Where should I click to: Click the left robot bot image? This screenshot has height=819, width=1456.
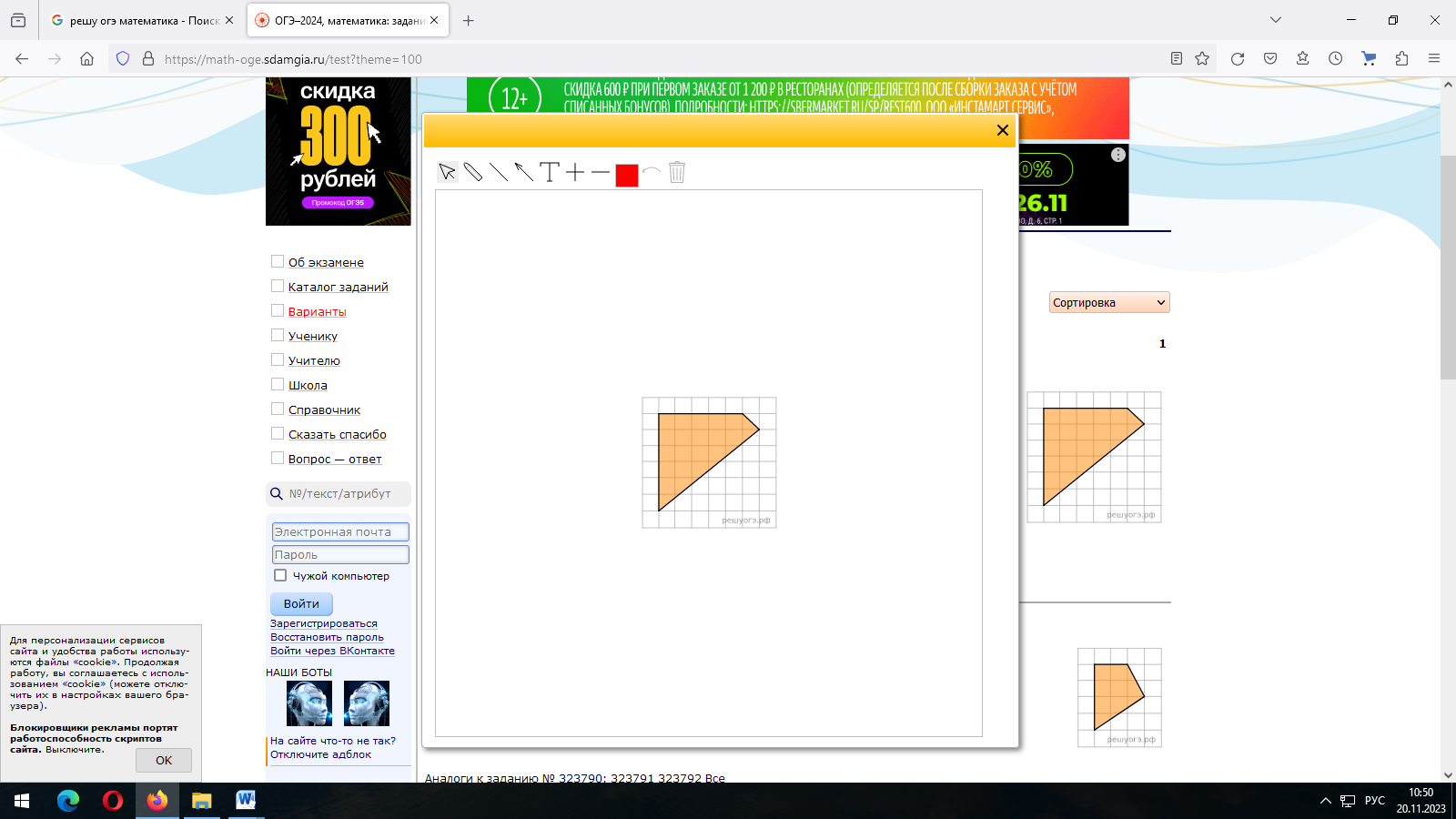(x=309, y=703)
